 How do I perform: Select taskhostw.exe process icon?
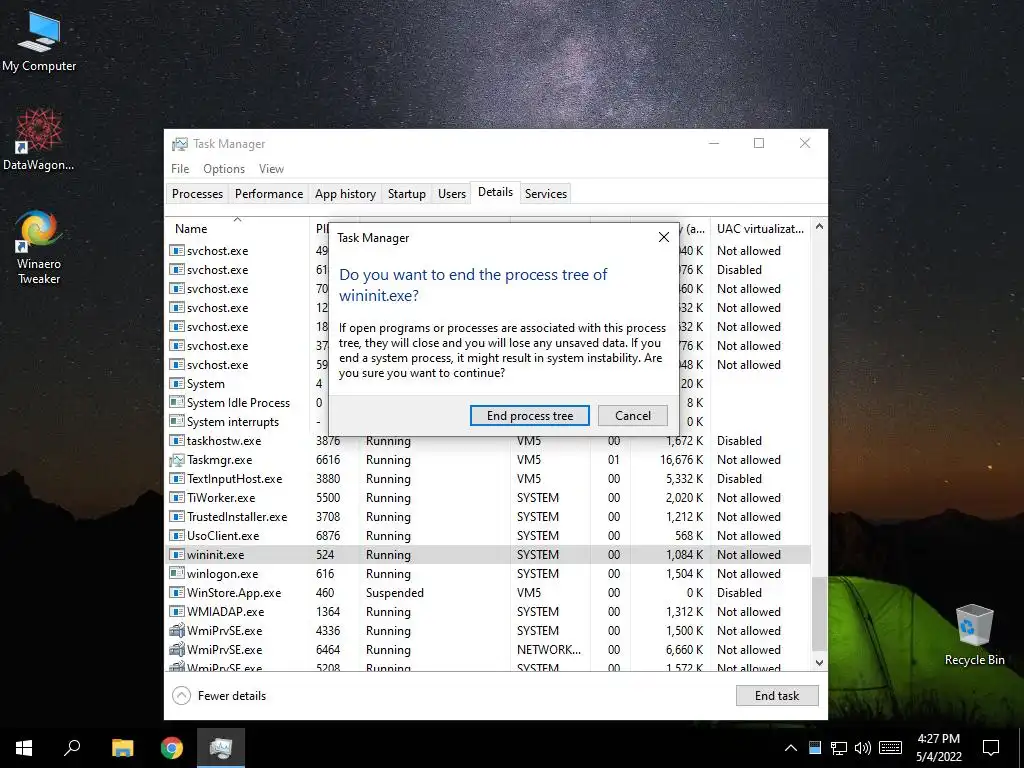(176, 441)
